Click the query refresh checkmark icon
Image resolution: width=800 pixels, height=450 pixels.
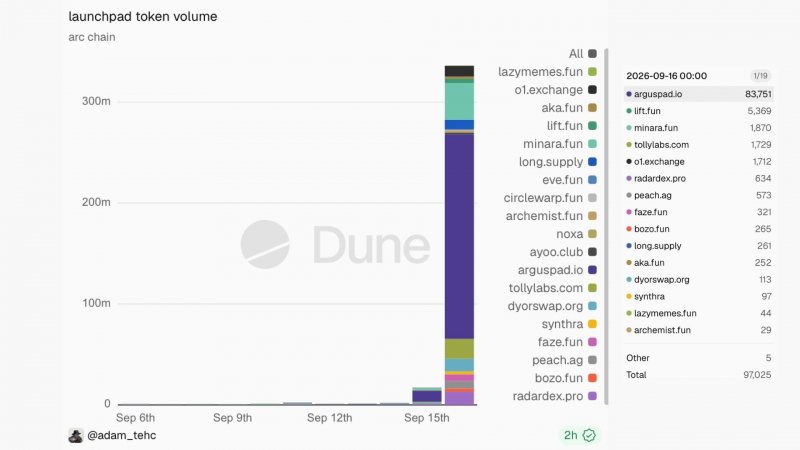click(x=589, y=435)
